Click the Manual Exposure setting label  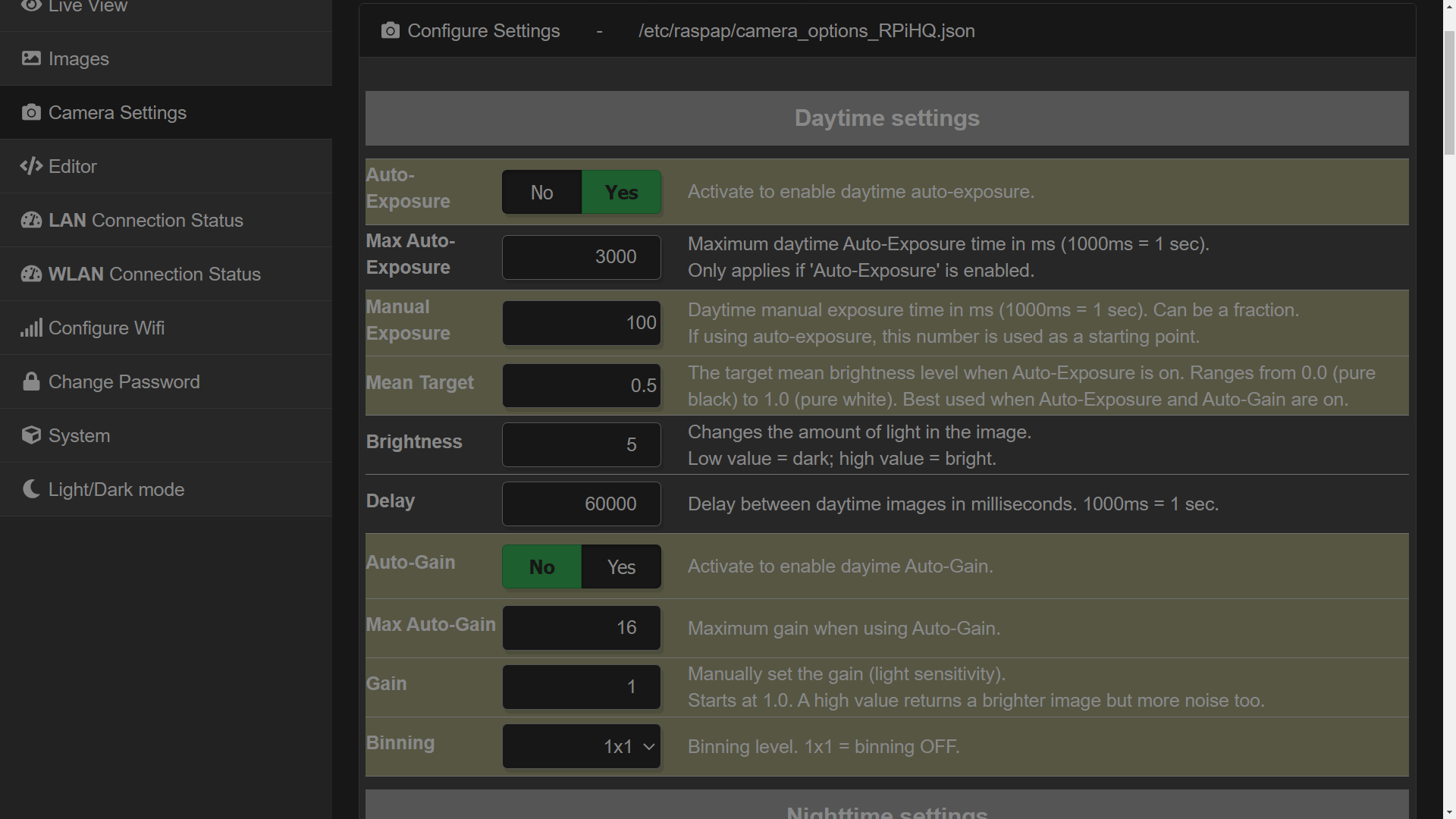point(408,320)
